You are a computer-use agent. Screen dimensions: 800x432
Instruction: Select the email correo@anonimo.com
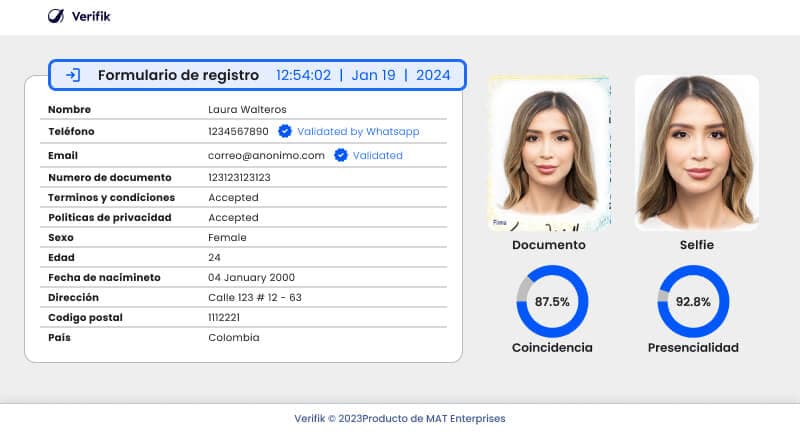266,155
